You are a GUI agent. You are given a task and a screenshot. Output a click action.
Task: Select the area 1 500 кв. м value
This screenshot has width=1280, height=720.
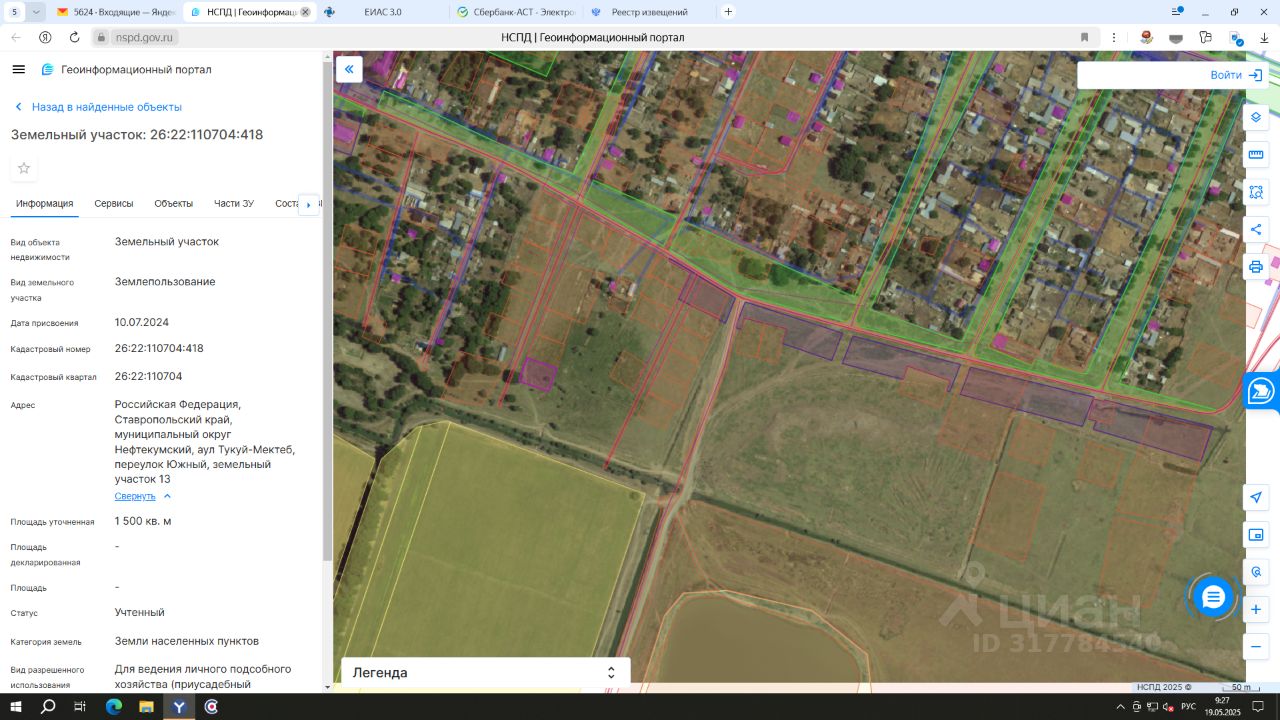[143, 521]
